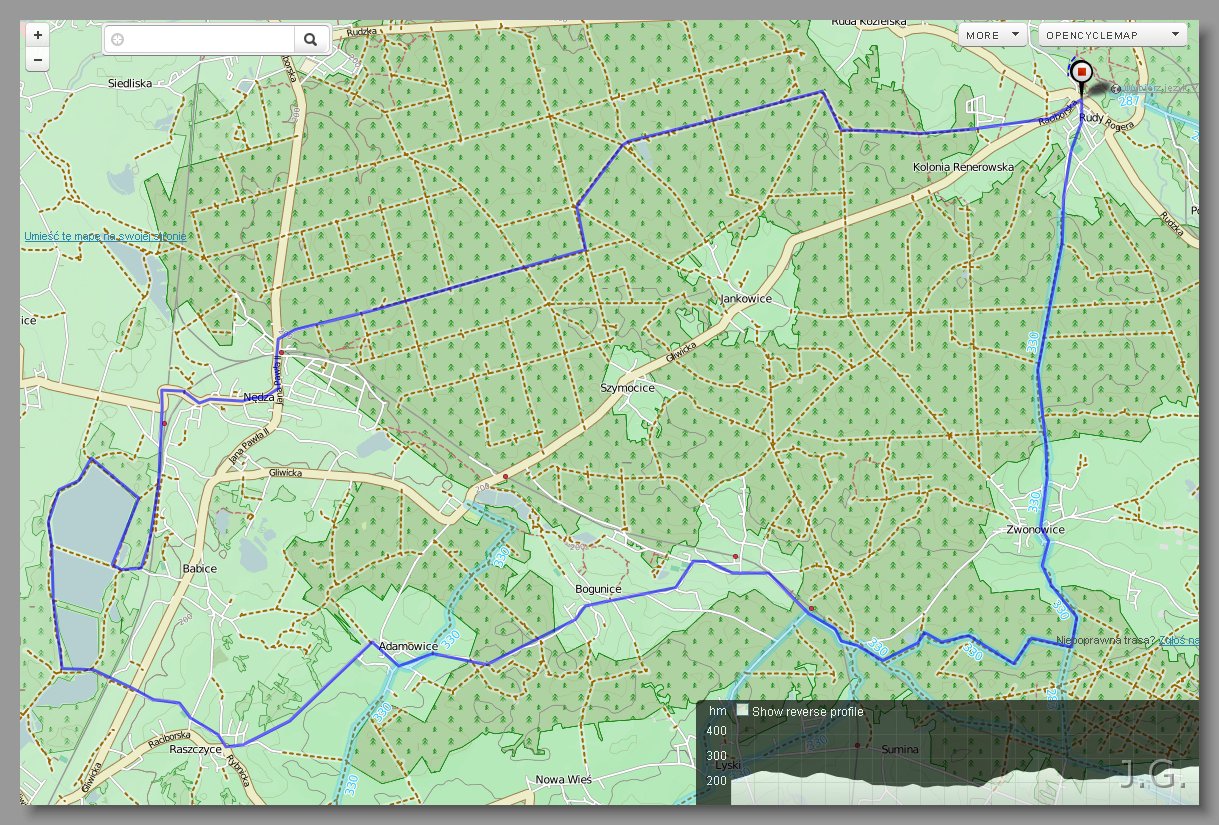Zoom out with the minus button
The width and height of the screenshot is (1219, 825).
coord(37,60)
